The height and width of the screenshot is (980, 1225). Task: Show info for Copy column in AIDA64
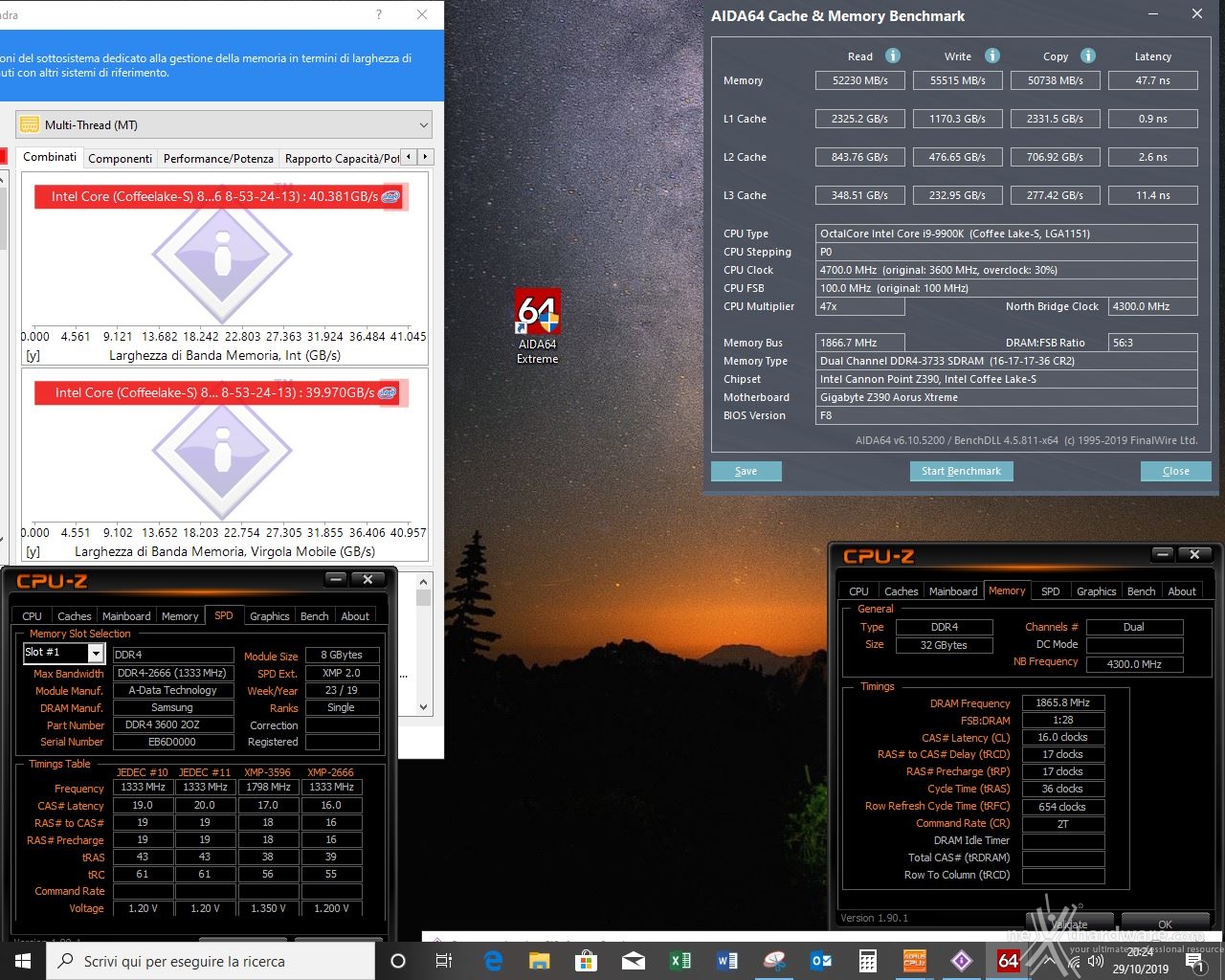click(1088, 56)
